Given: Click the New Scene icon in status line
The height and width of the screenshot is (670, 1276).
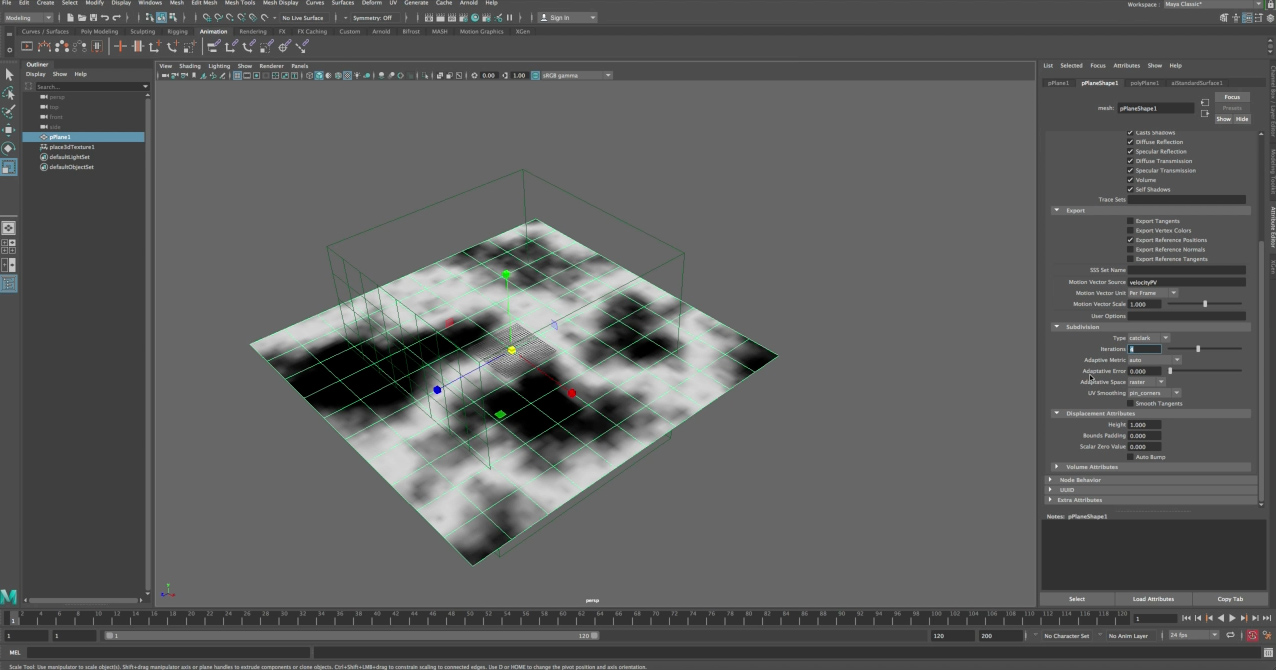Looking at the screenshot, I should click(70, 17).
